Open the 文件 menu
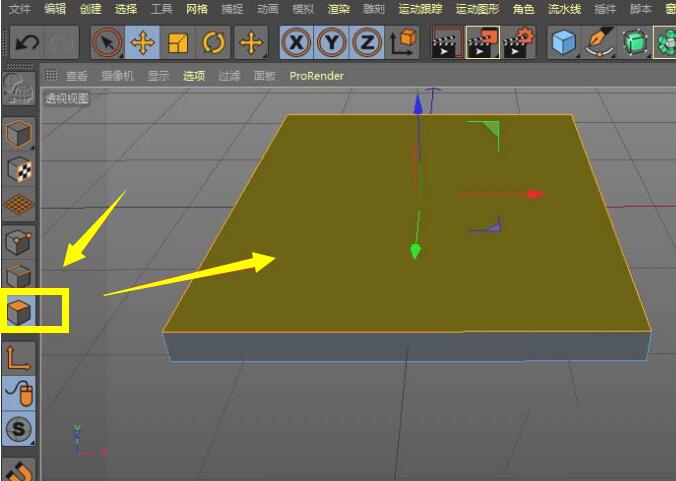676x481 pixels. (x=19, y=9)
